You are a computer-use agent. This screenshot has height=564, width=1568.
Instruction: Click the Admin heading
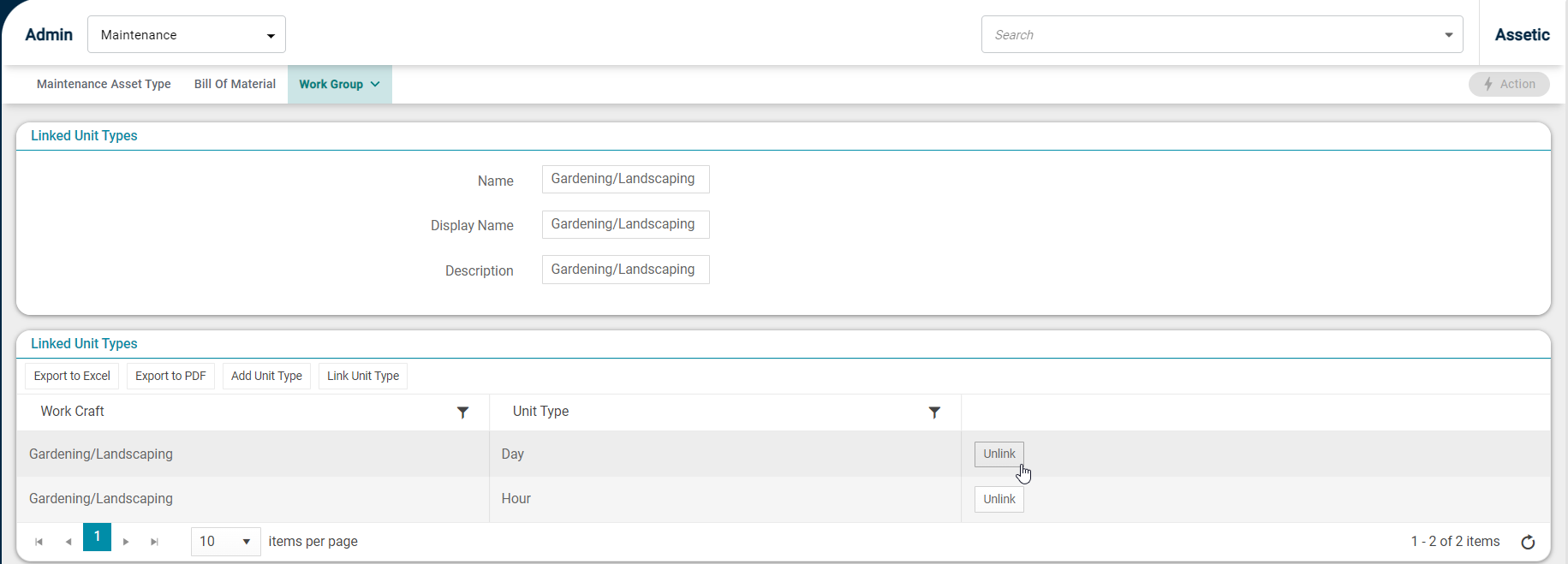click(49, 35)
